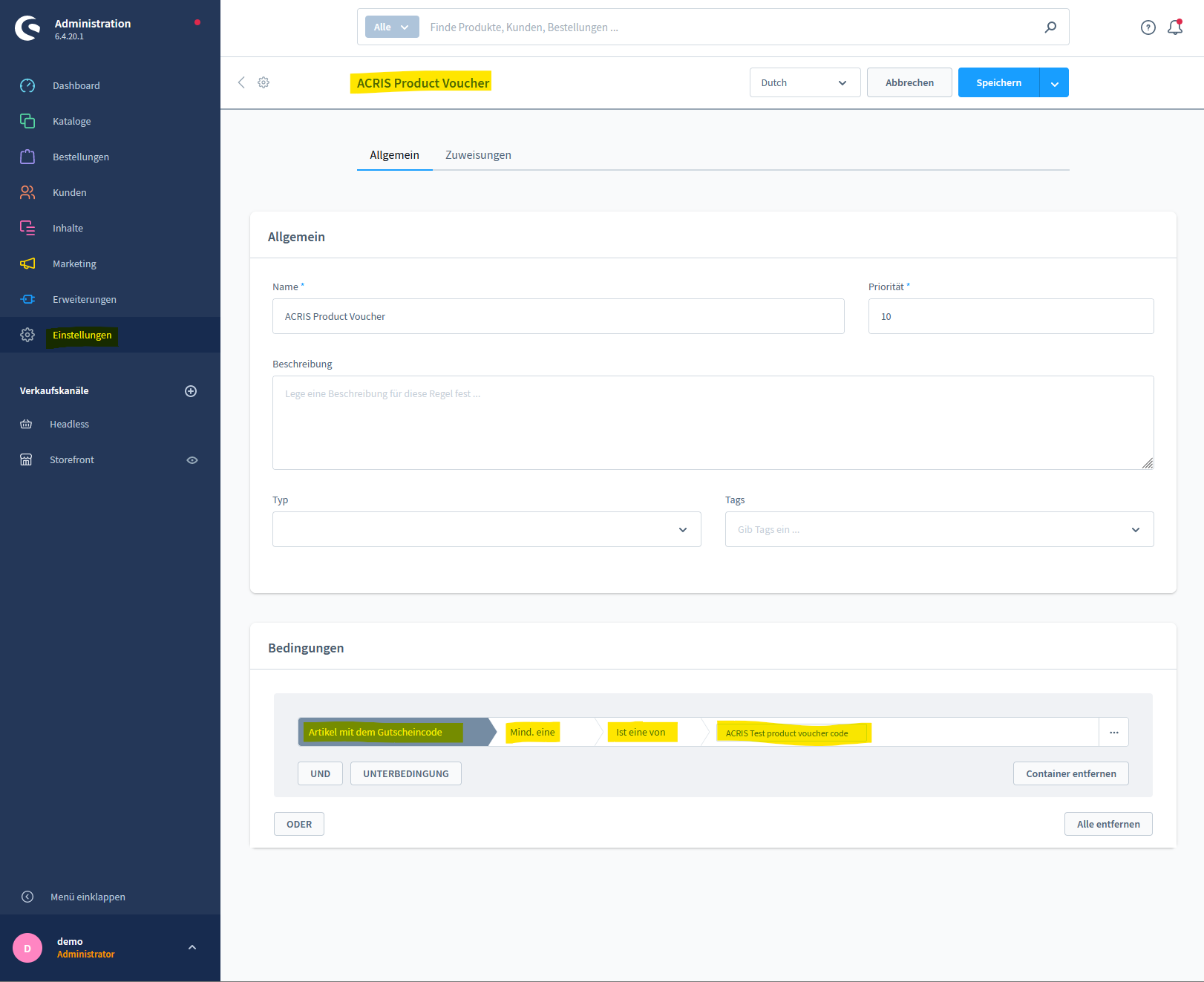Collapse menu via arrow circle icon
Screen dimensions: 1204x982
coord(27,897)
